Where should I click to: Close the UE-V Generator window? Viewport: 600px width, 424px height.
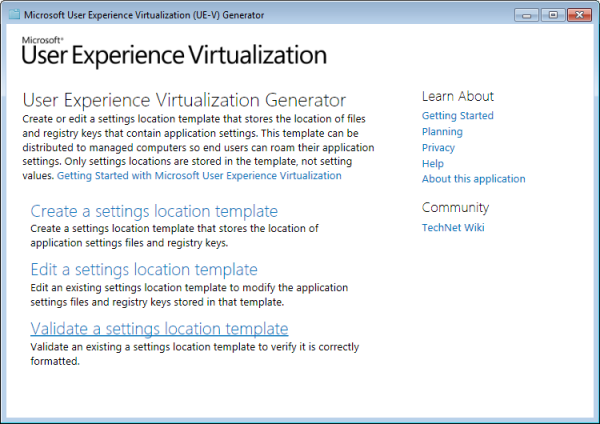tap(579, 15)
